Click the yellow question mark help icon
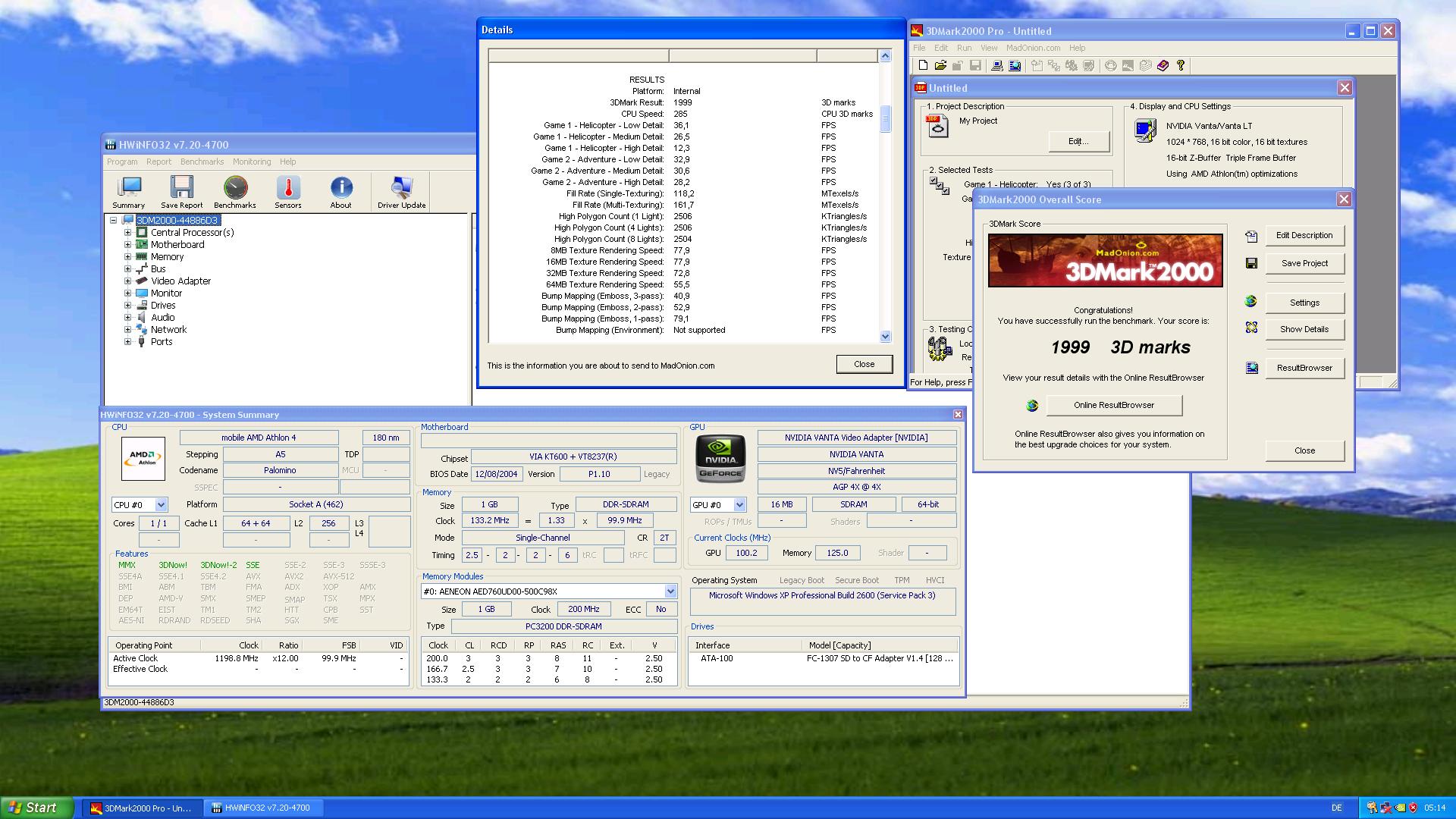The height and width of the screenshot is (819, 1456). (x=1181, y=66)
